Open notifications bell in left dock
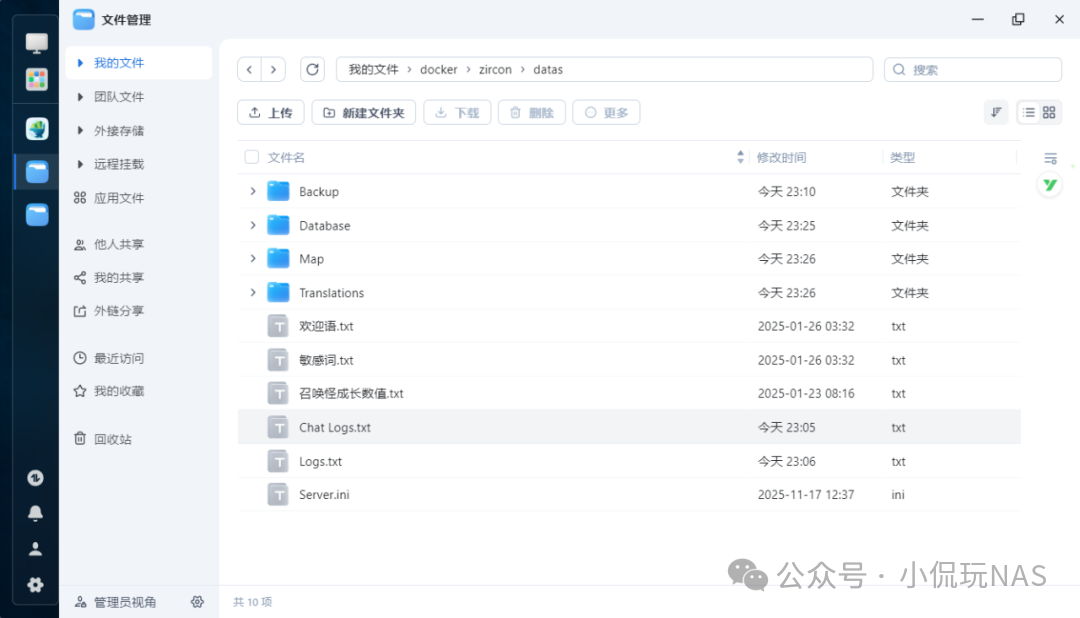 click(36, 513)
